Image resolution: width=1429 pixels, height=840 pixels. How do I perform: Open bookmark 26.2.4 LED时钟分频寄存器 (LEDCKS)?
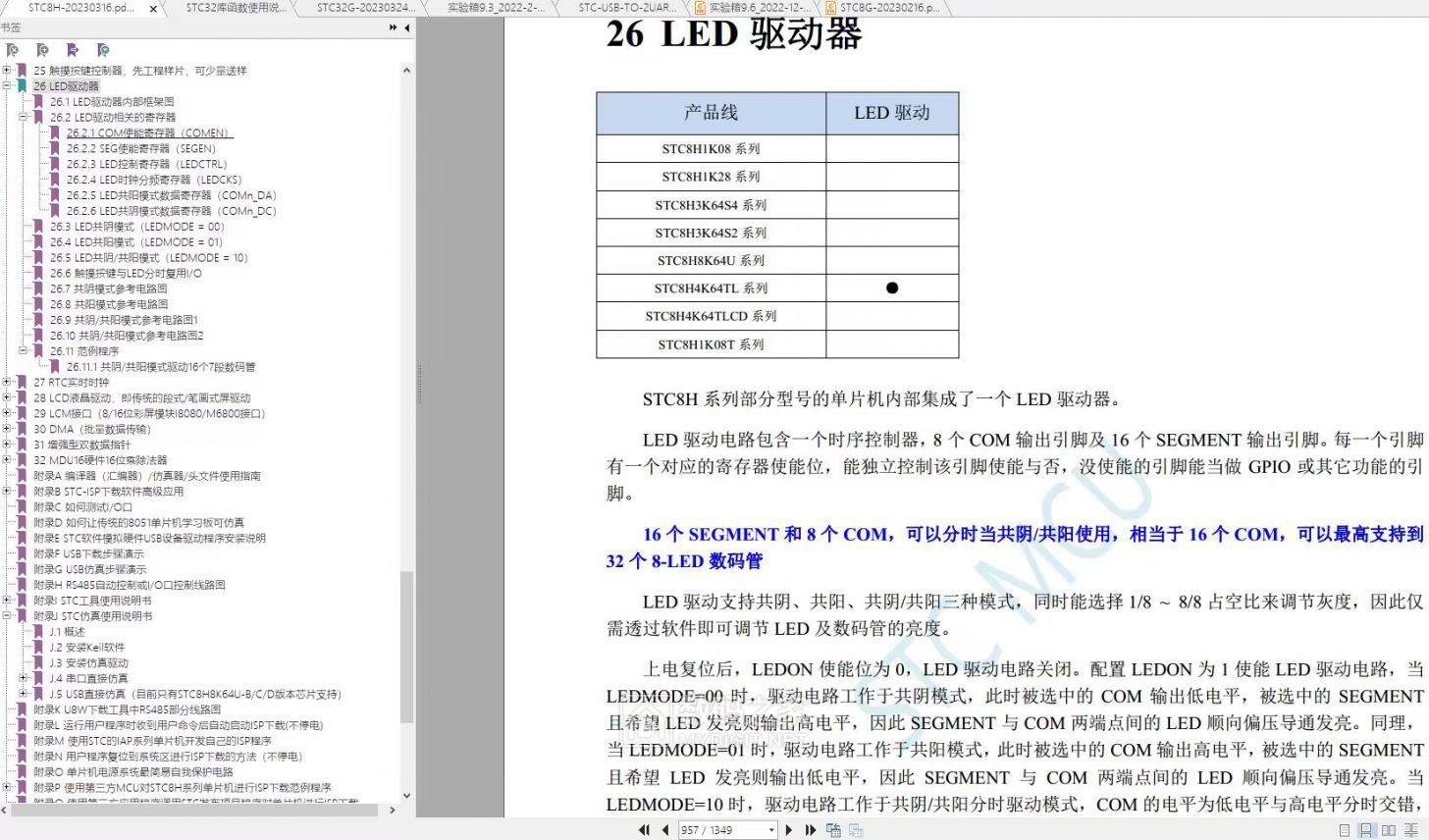(x=153, y=180)
